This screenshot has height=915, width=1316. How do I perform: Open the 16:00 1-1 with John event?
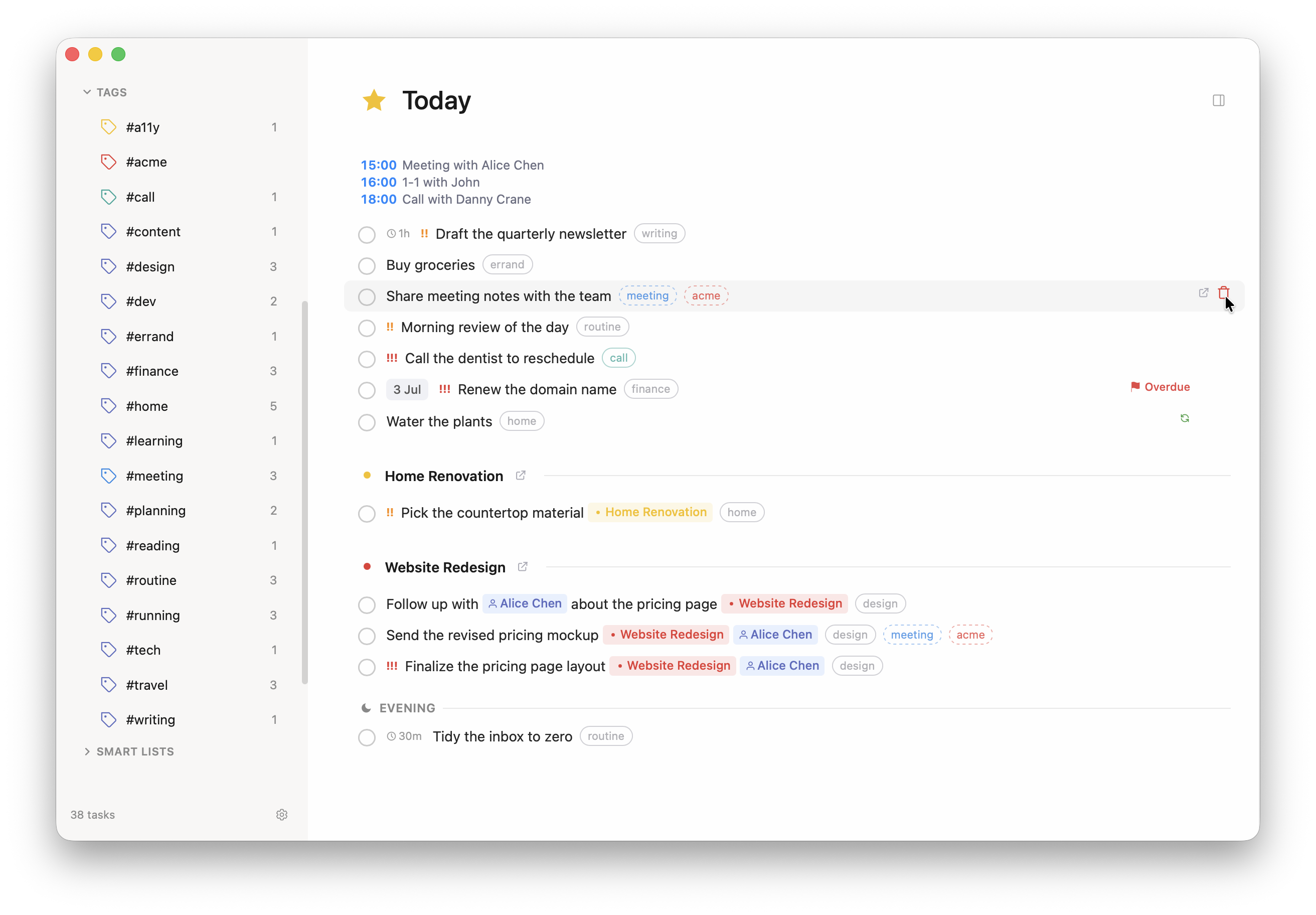[420, 182]
